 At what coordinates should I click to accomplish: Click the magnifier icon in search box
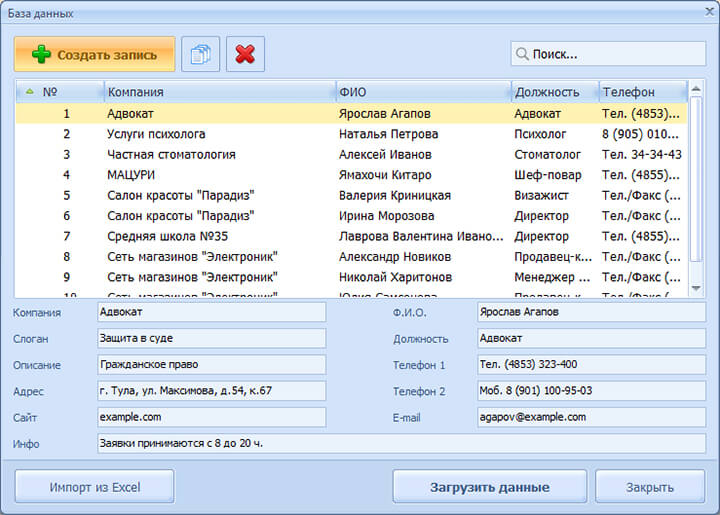521,54
